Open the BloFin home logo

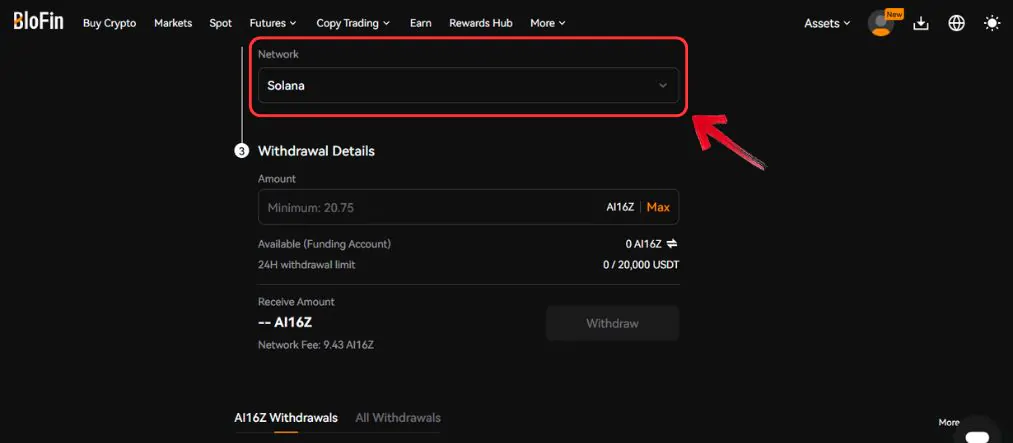coord(39,21)
